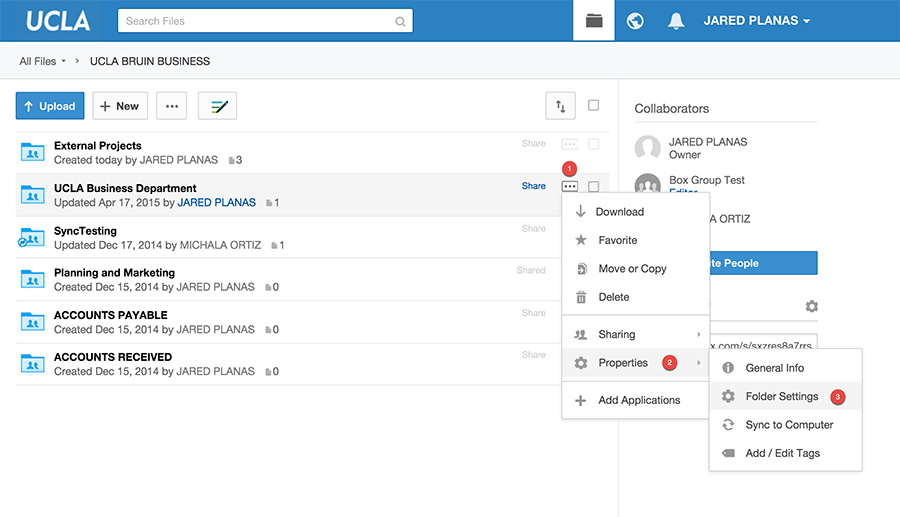Toggle the select-all checkbox

(x=593, y=105)
